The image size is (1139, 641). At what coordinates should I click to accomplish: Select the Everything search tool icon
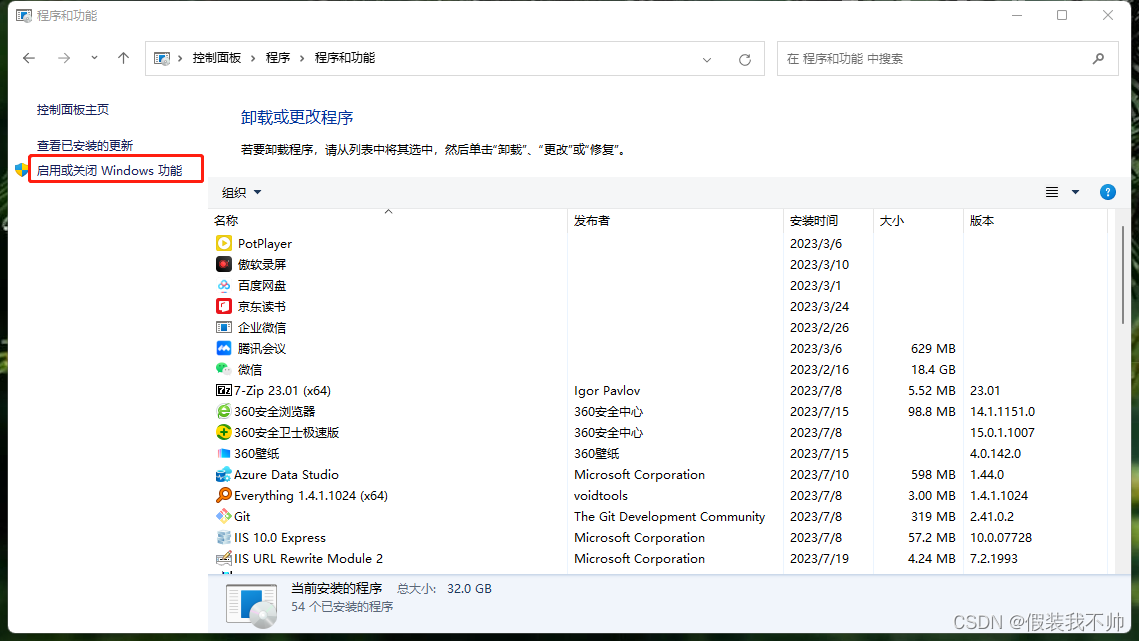pyautogui.click(x=222, y=495)
